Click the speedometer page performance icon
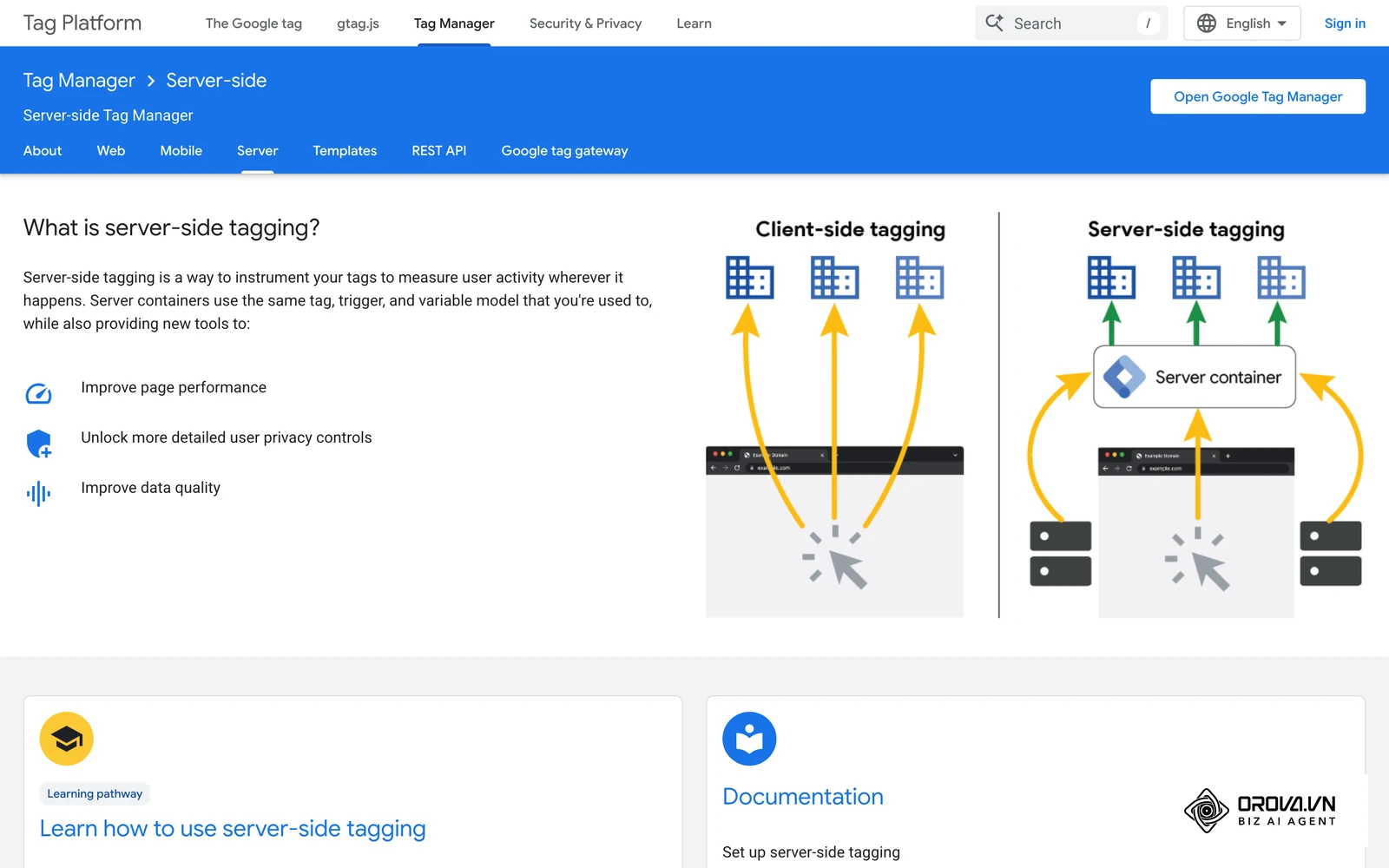 [x=38, y=394]
